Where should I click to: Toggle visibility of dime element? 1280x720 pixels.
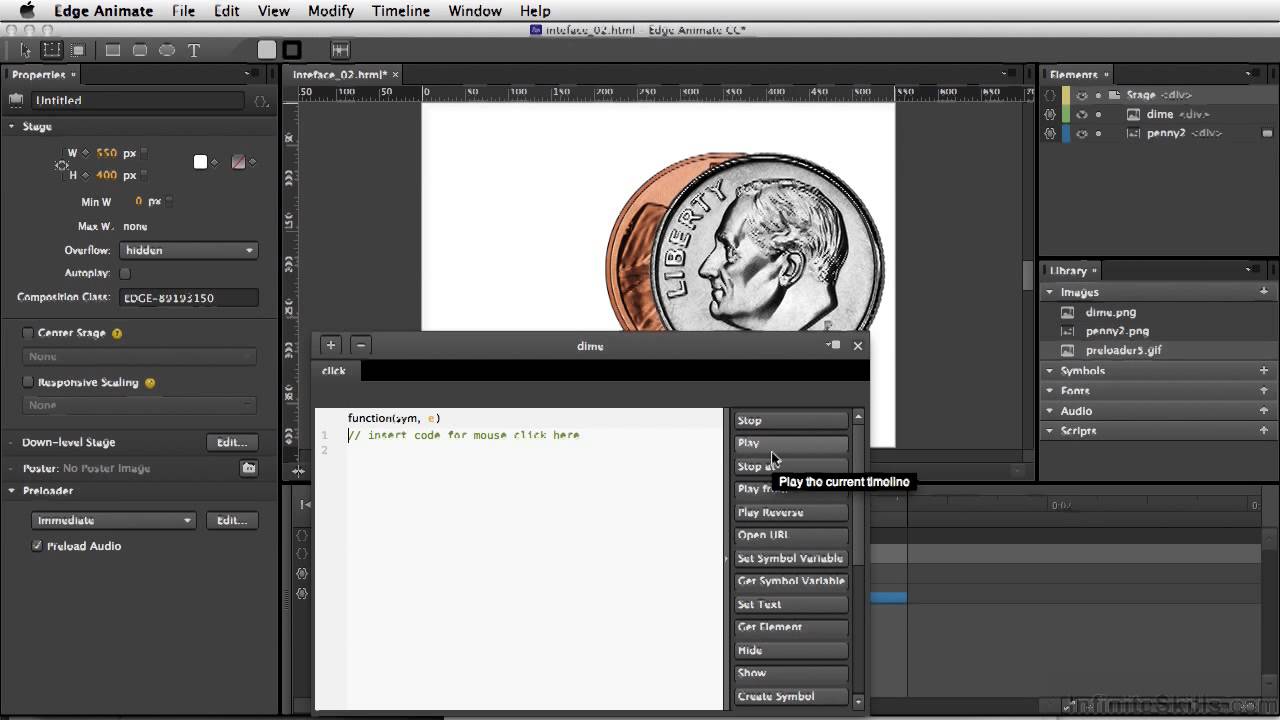point(1081,114)
